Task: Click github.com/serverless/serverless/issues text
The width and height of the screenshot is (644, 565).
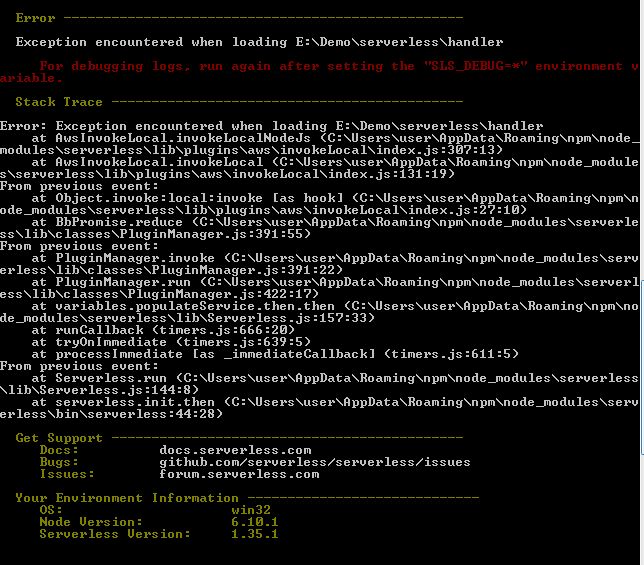Action: click(x=315, y=462)
